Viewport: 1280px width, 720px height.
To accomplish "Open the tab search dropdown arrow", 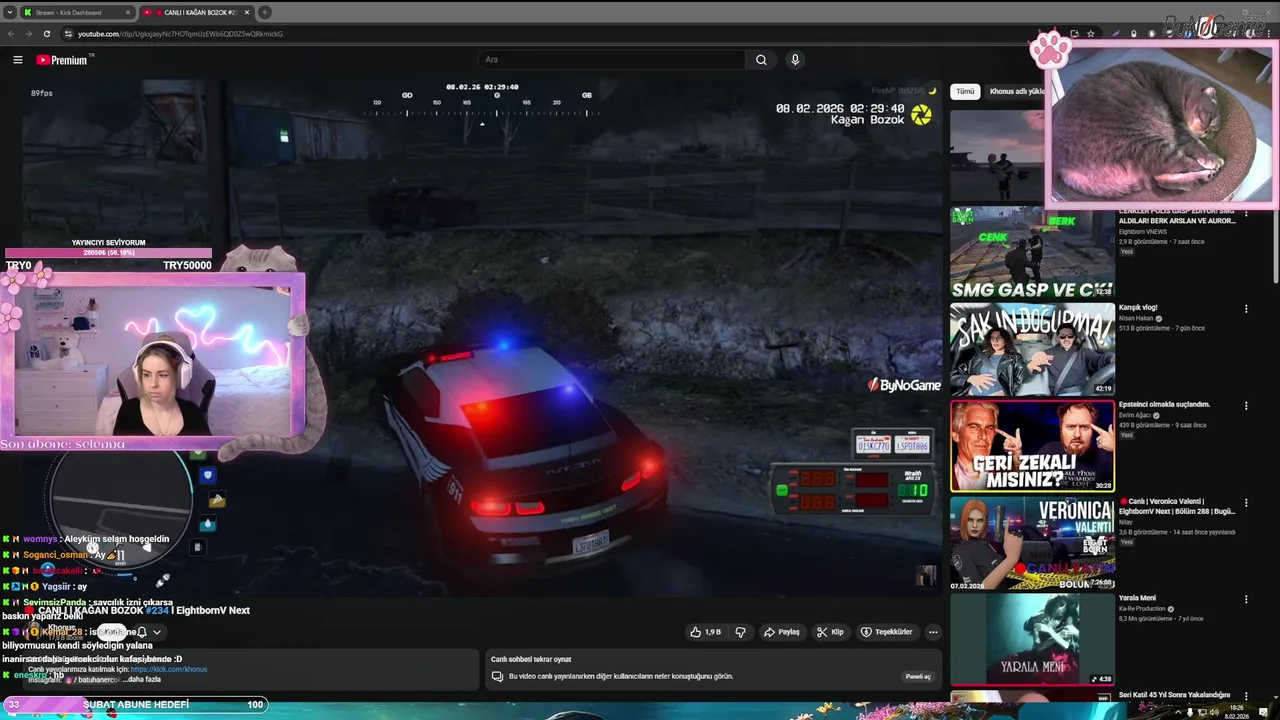I will tap(10, 13).
